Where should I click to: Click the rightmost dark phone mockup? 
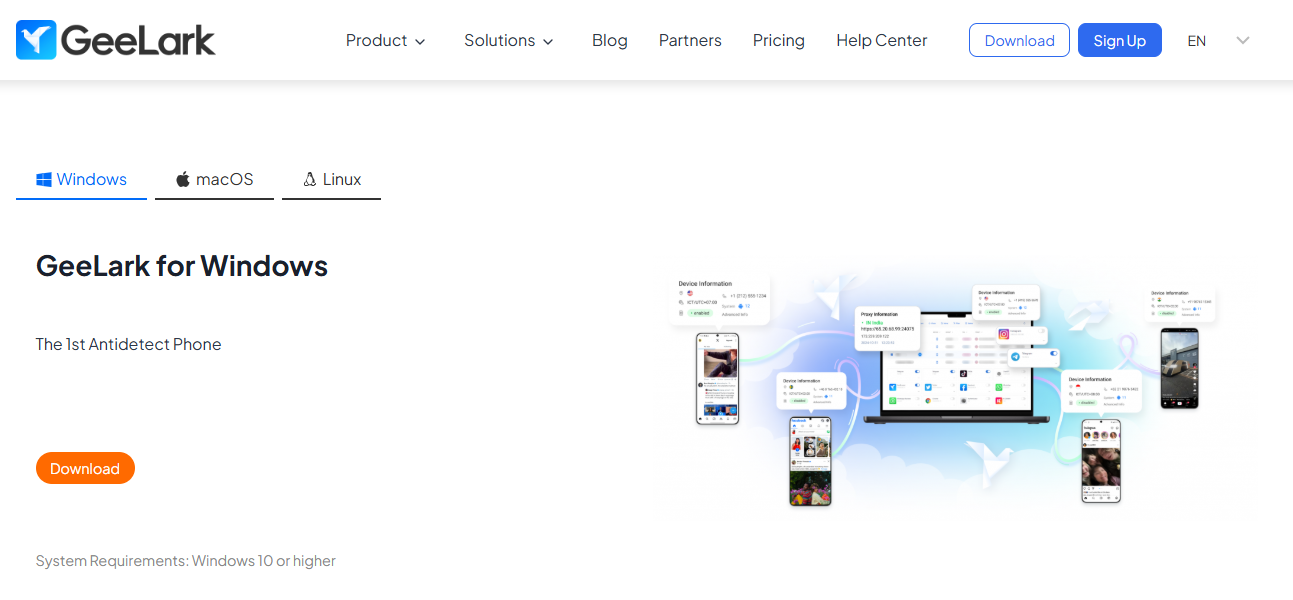1179,368
